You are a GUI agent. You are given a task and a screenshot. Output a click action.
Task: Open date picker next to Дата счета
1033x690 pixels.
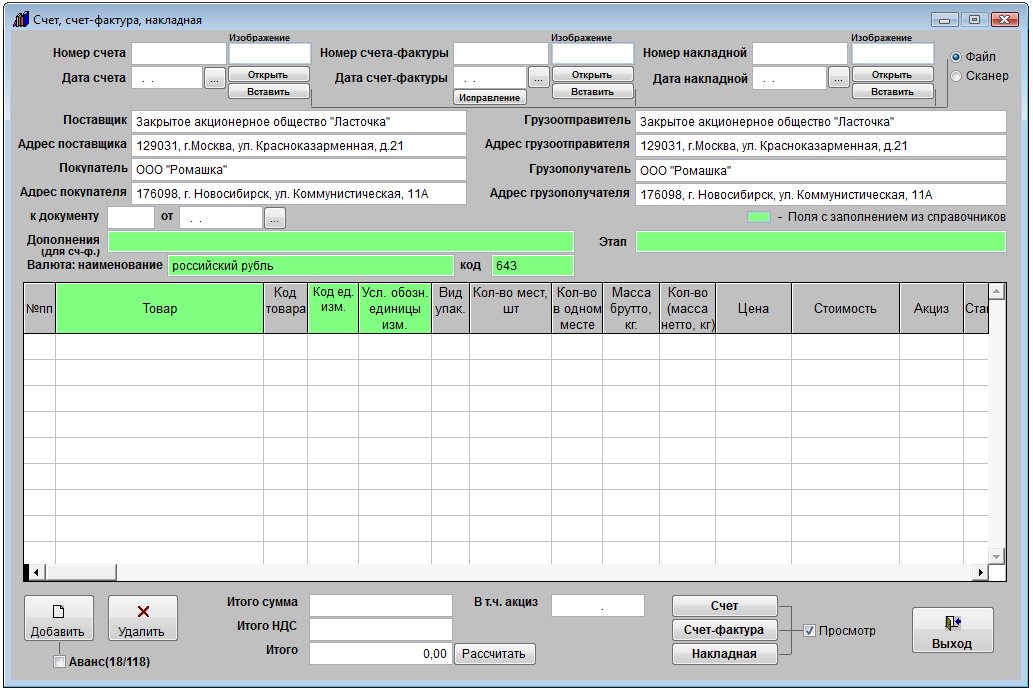pyautogui.click(x=215, y=77)
